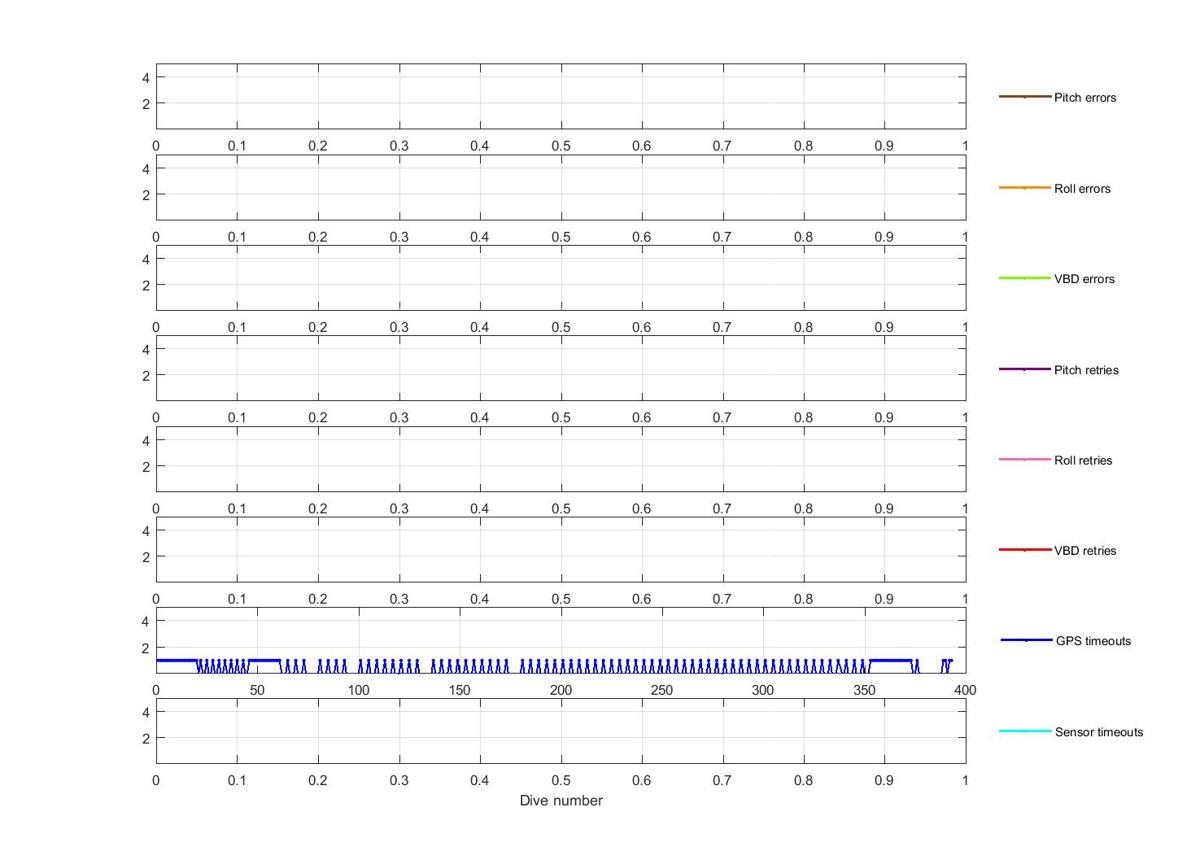The width and height of the screenshot is (1200, 859).
Task: Select the "400" tick on GPS axis
Action: 965,690
